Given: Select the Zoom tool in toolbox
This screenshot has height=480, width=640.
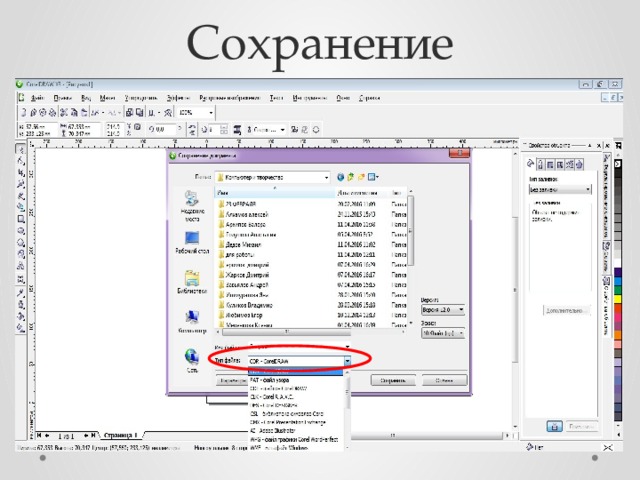Looking at the screenshot, I should (x=20, y=184).
